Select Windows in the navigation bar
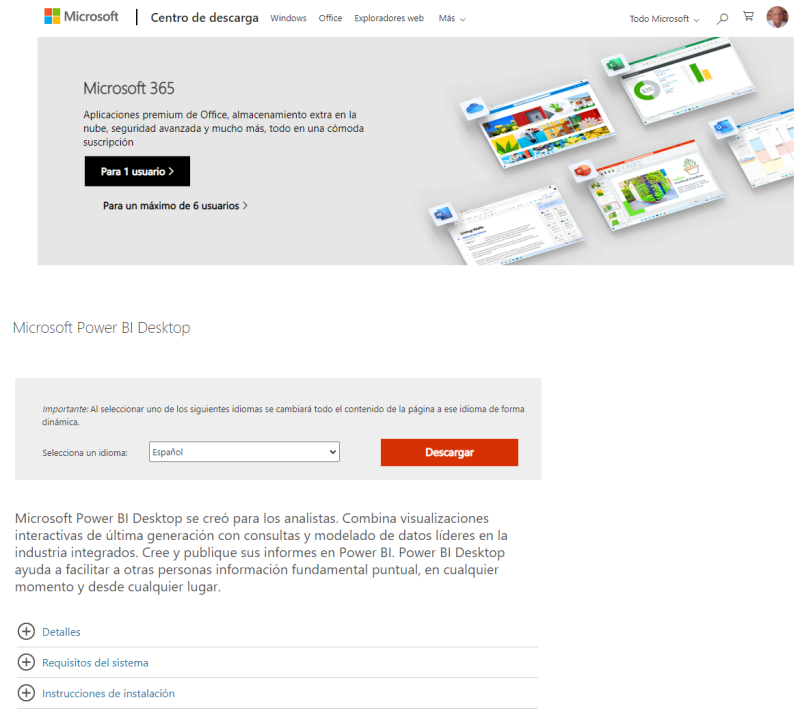This screenshot has height=715, width=800. point(288,18)
